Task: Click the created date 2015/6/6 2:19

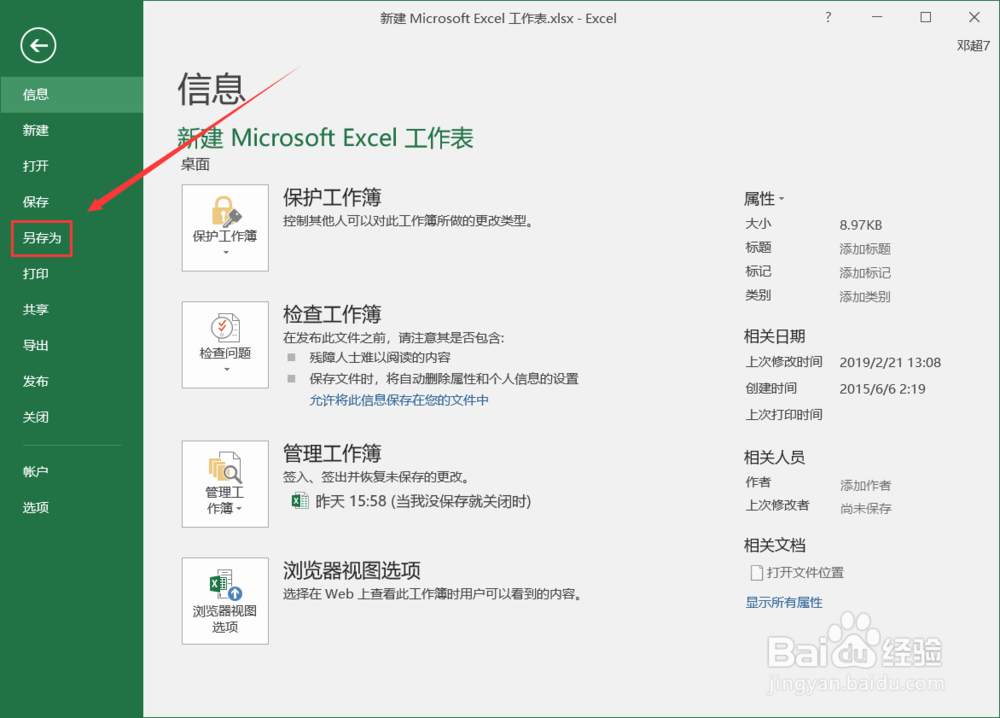Action: [882, 389]
